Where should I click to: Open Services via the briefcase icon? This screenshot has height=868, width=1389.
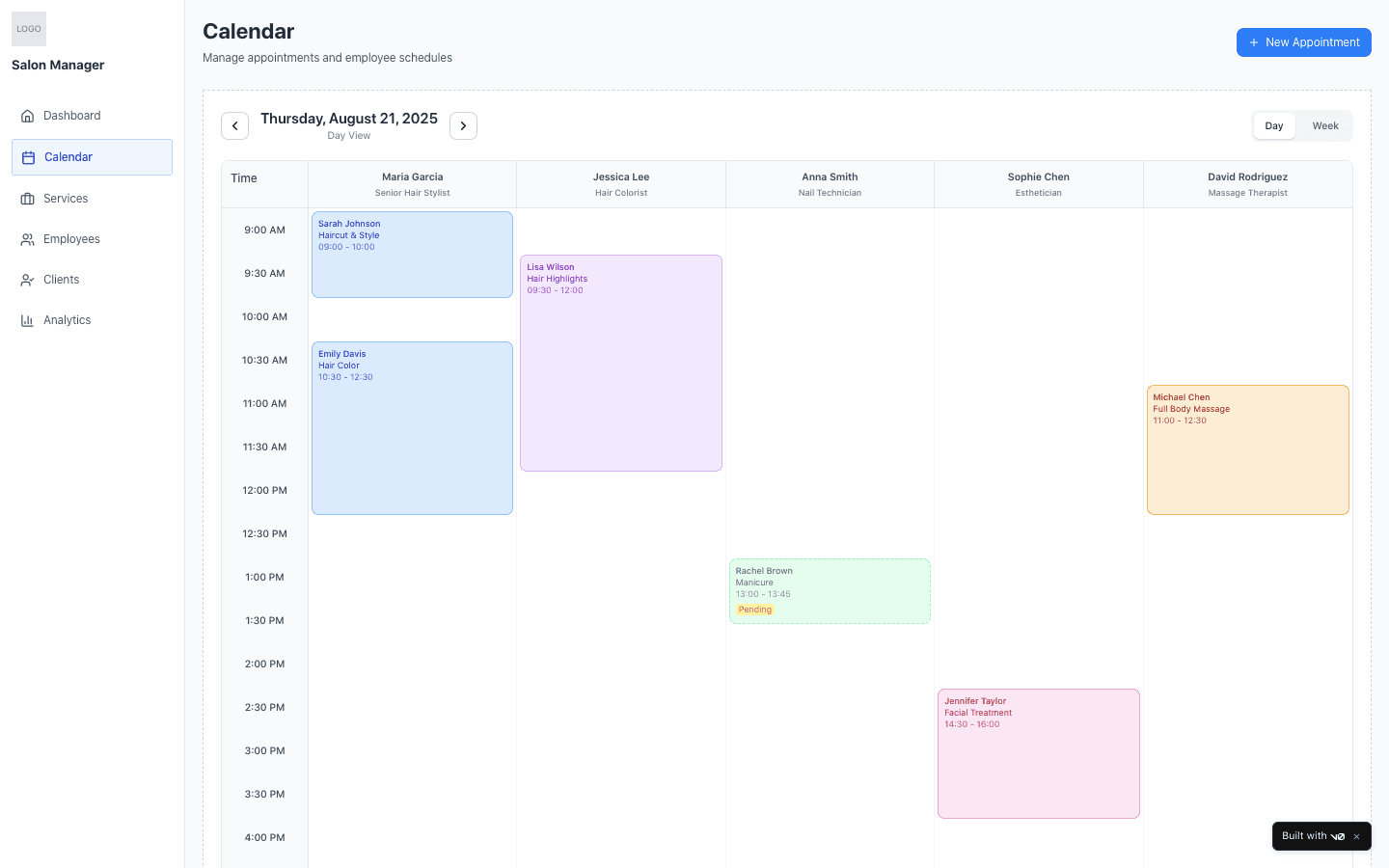28,198
